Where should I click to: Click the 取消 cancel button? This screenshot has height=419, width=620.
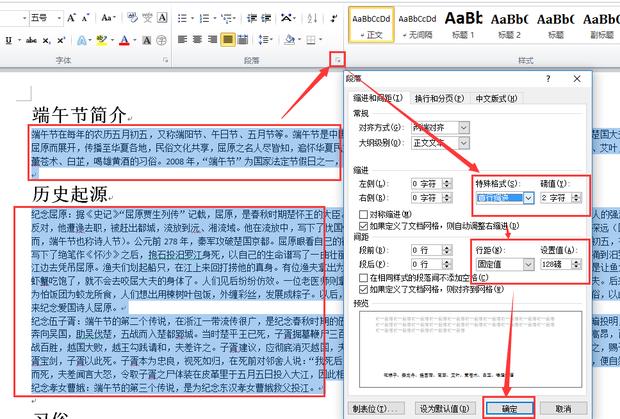pos(563,409)
